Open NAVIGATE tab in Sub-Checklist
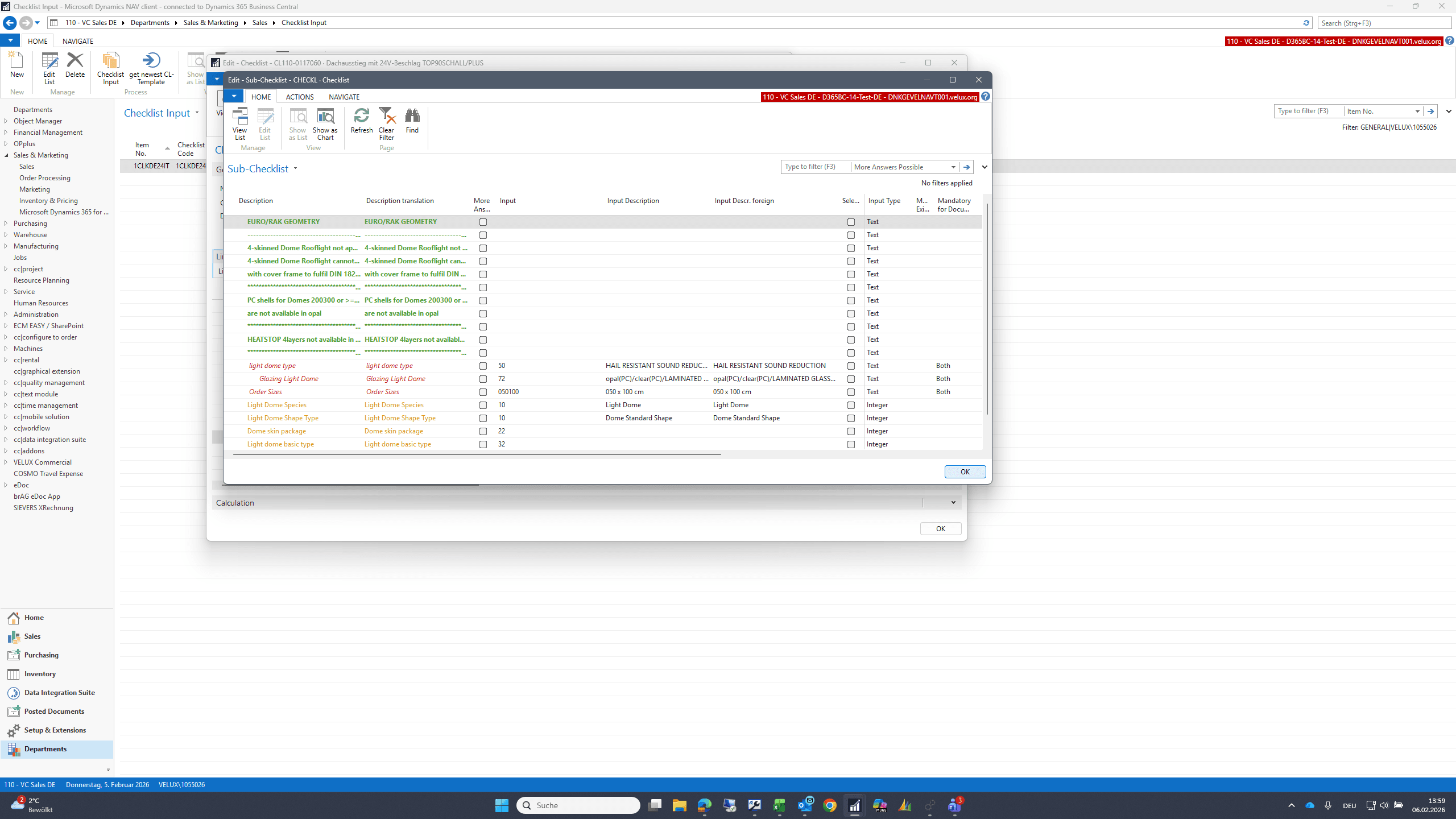The height and width of the screenshot is (819, 1456). (x=344, y=97)
